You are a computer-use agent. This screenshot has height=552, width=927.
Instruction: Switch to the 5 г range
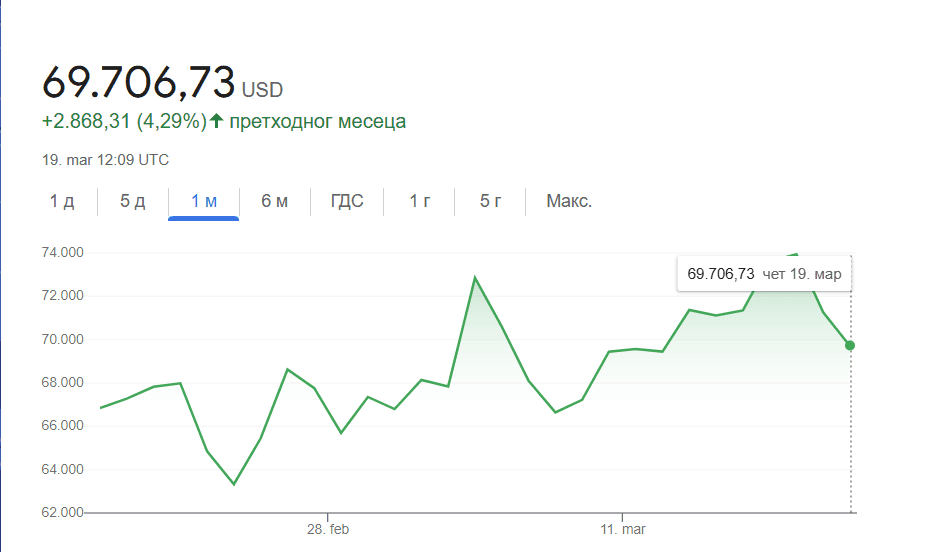(490, 201)
